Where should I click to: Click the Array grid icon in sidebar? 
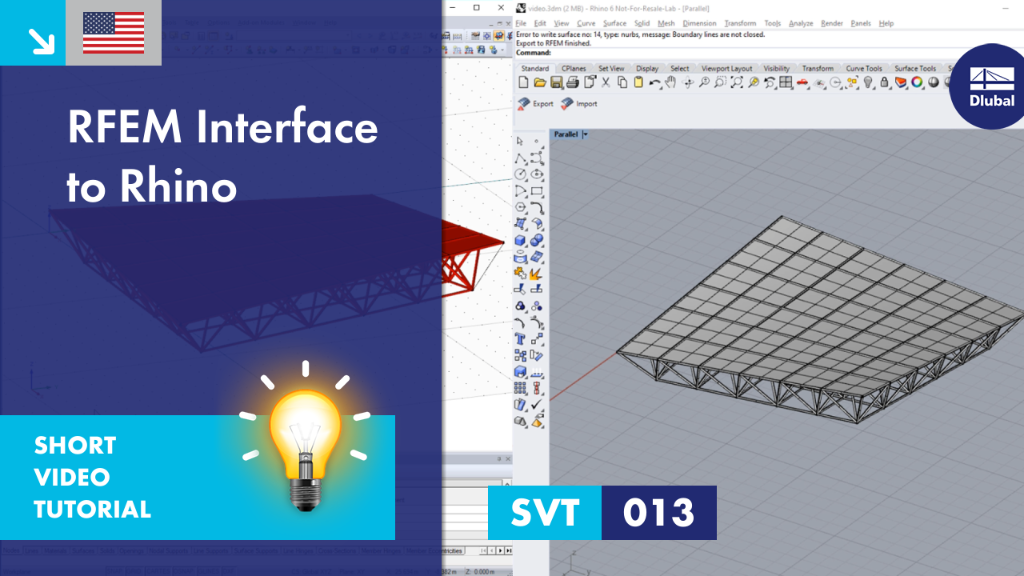520,388
